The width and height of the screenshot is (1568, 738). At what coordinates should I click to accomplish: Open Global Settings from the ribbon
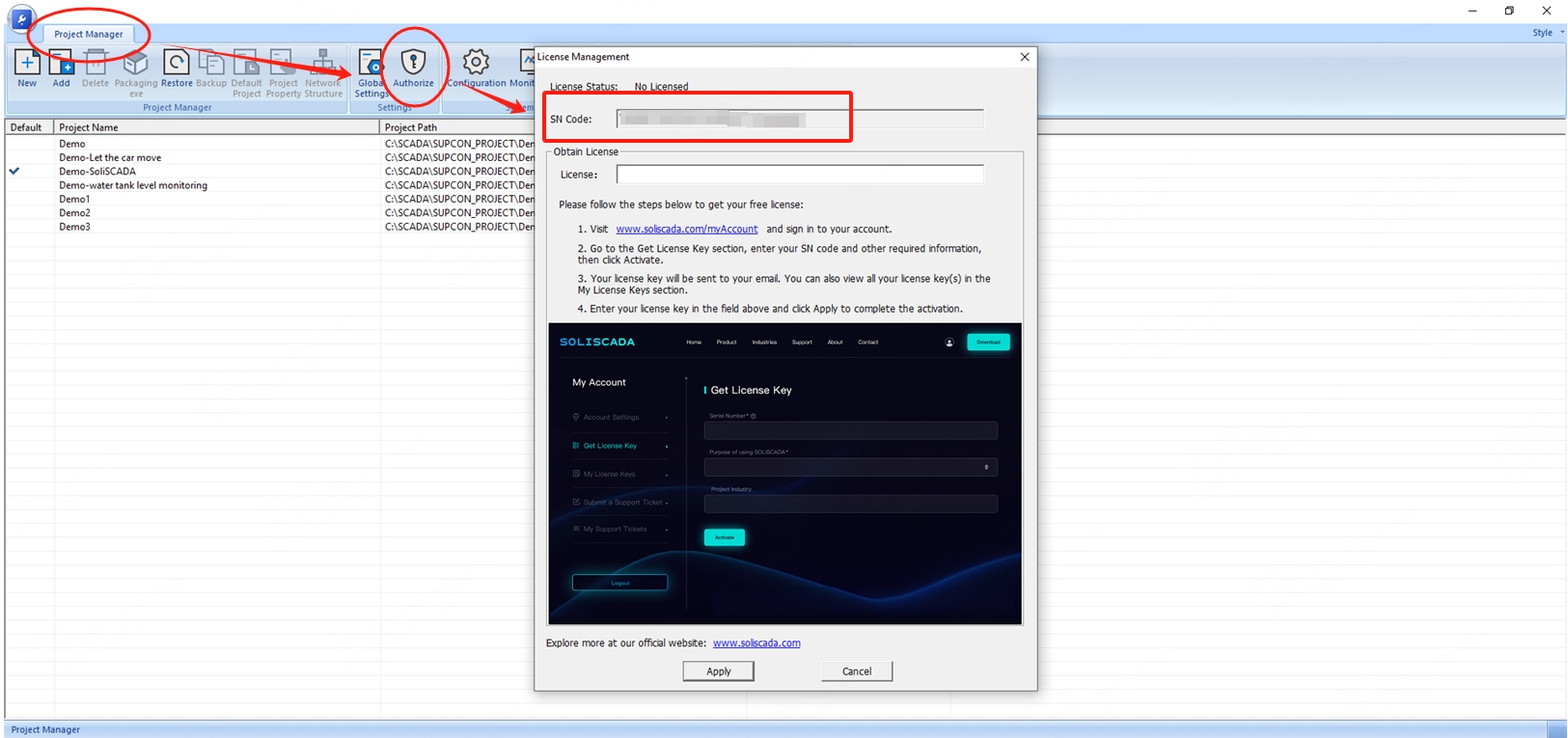tap(371, 73)
